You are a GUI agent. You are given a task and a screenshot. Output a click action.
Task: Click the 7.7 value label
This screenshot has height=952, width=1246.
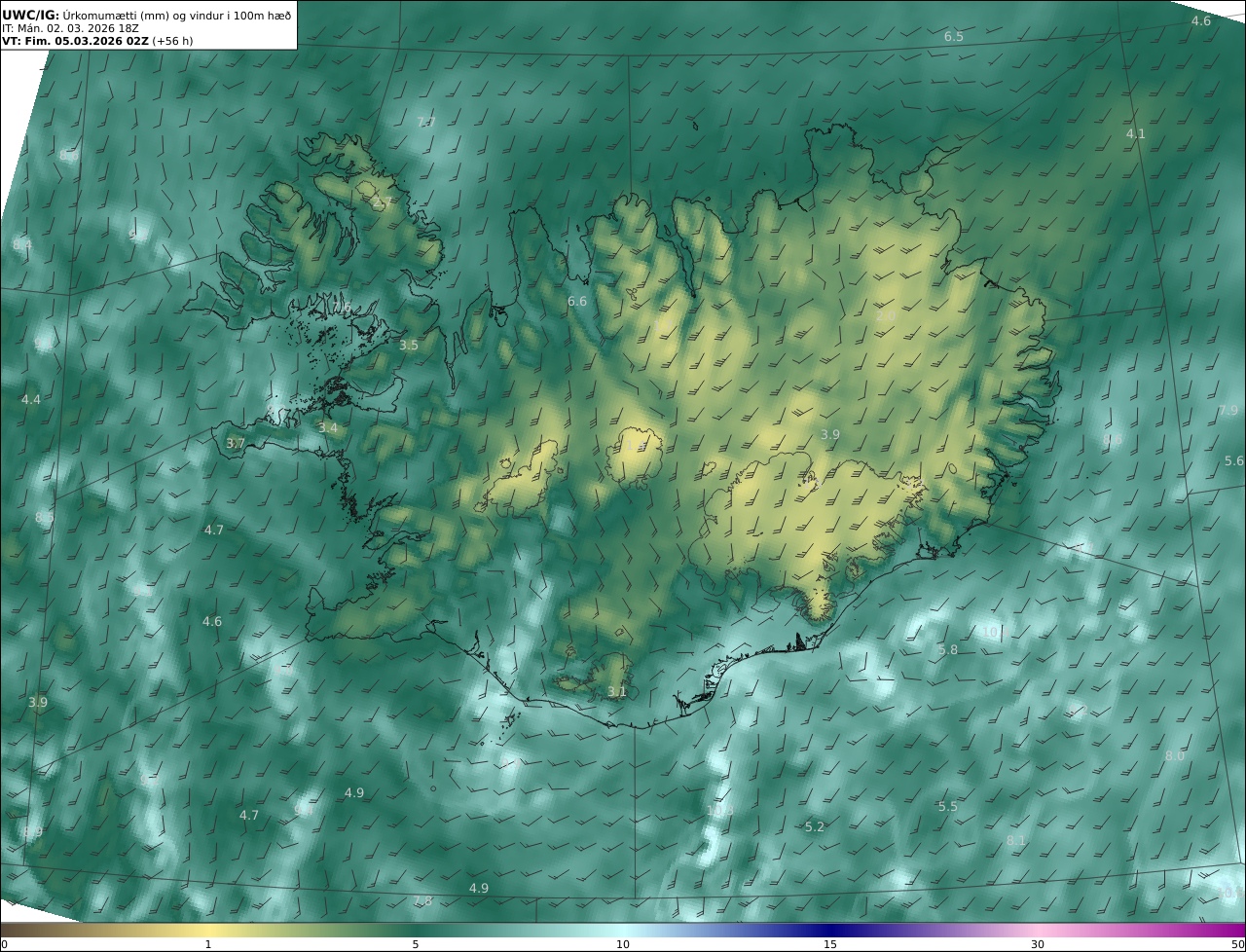(426, 123)
